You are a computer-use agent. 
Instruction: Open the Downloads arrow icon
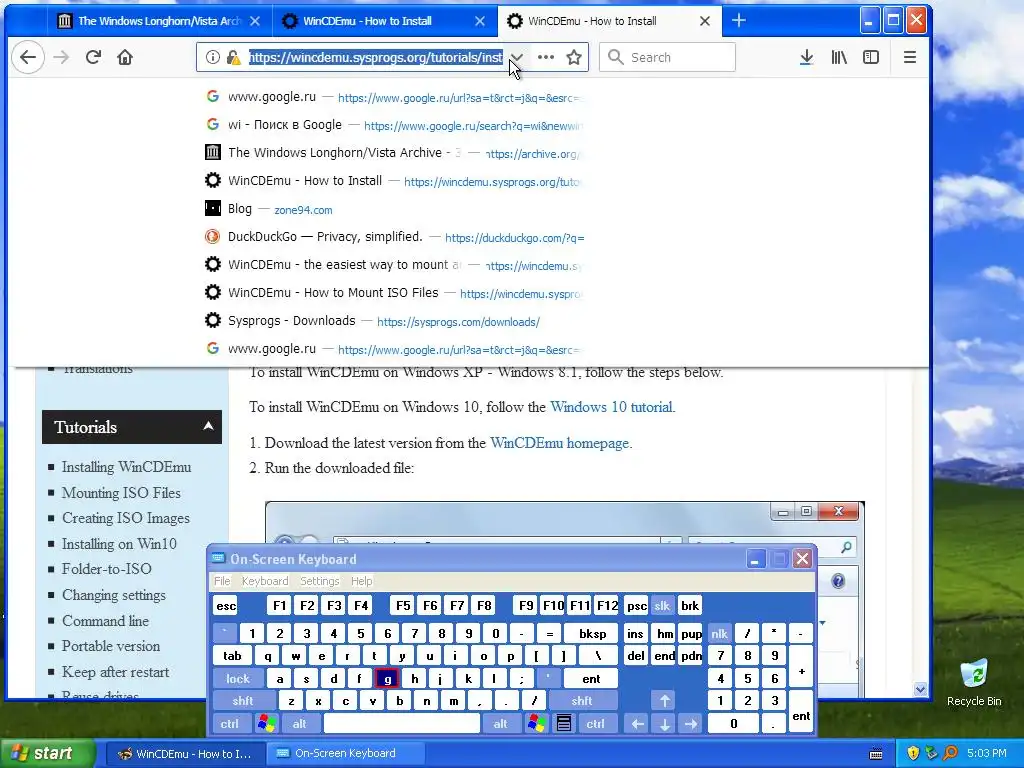click(807, 57)
